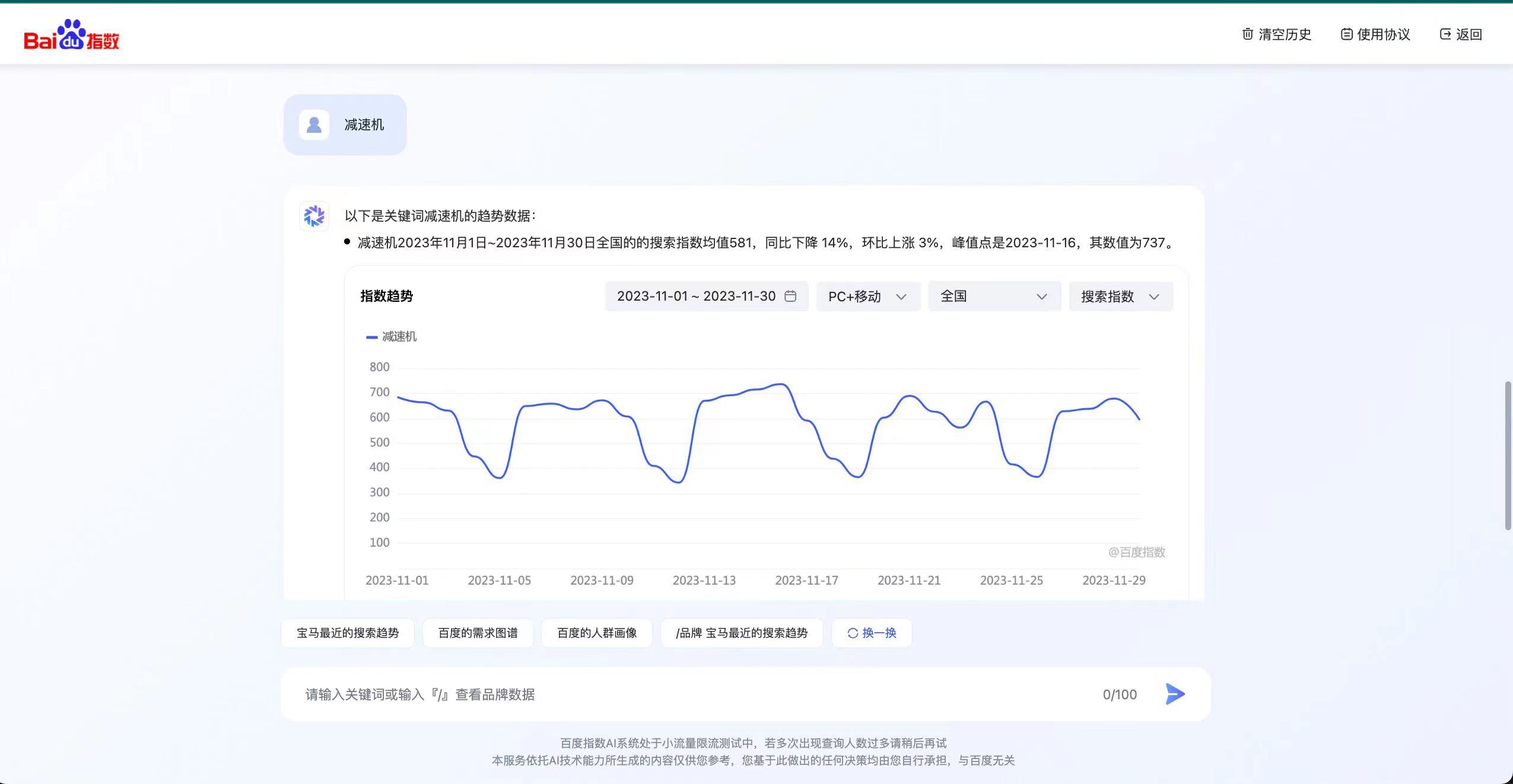The image size is (1513, 784).
Task: Expand the 全国 region dropdown
Action: pyautogui.click(x=994, y=296)
